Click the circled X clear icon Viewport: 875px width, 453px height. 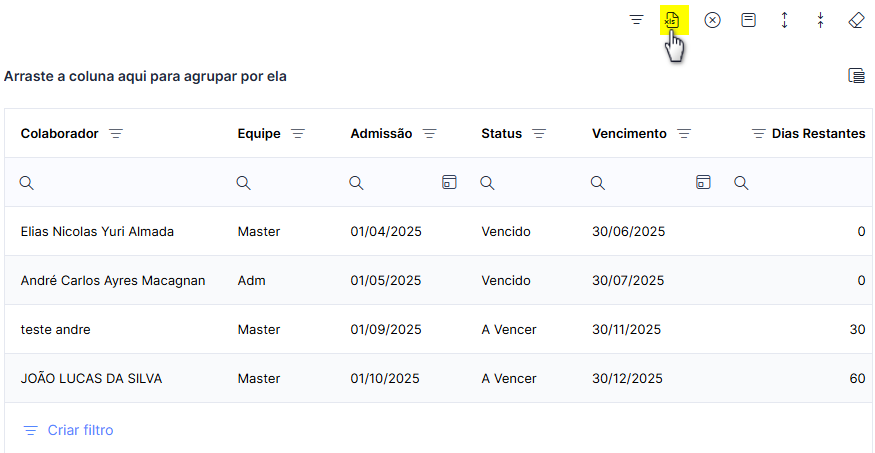tap(712, 21)
